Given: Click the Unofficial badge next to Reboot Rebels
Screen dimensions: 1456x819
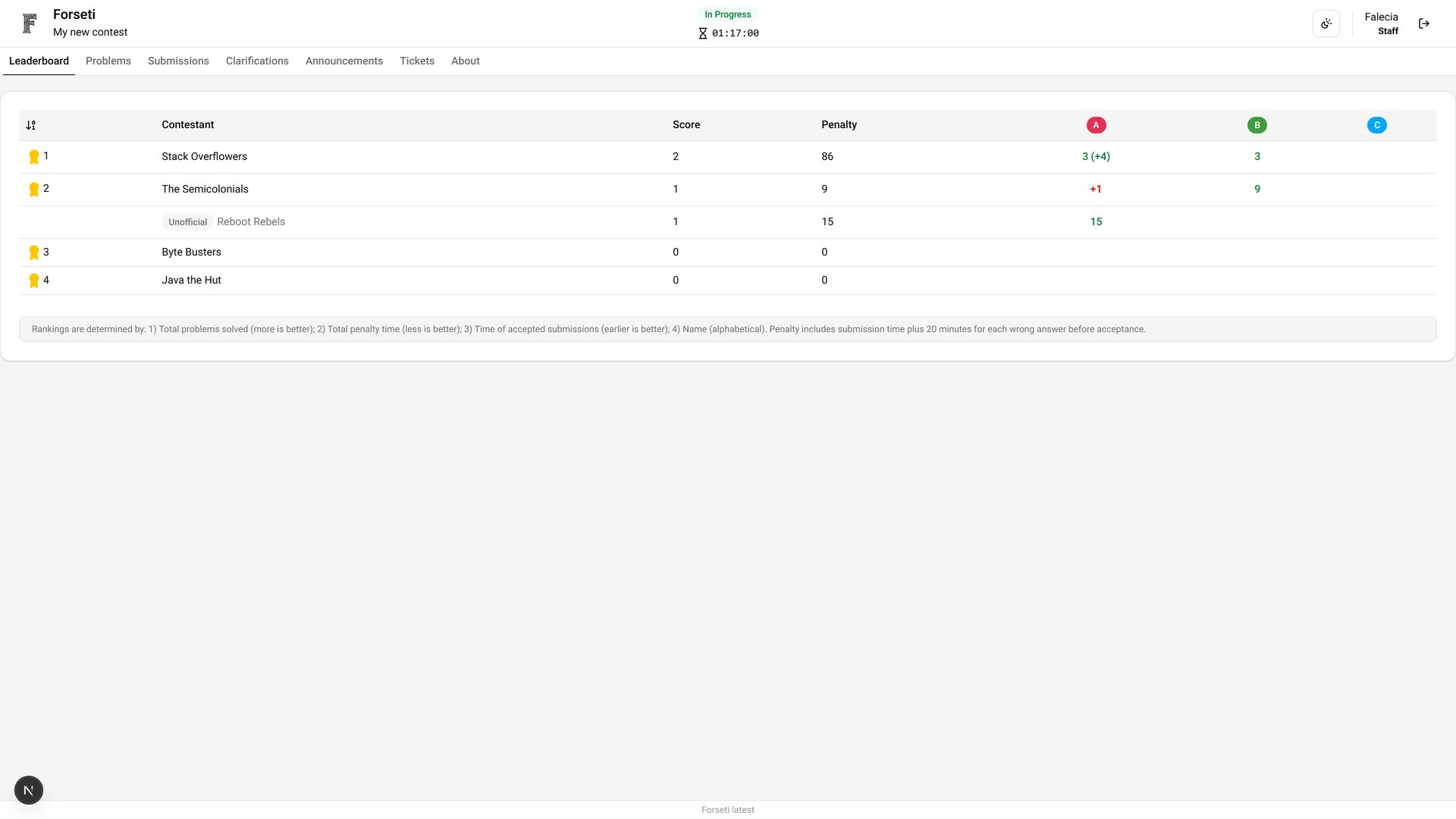Looking at the screenshot, I should click(x=187, y=221).
